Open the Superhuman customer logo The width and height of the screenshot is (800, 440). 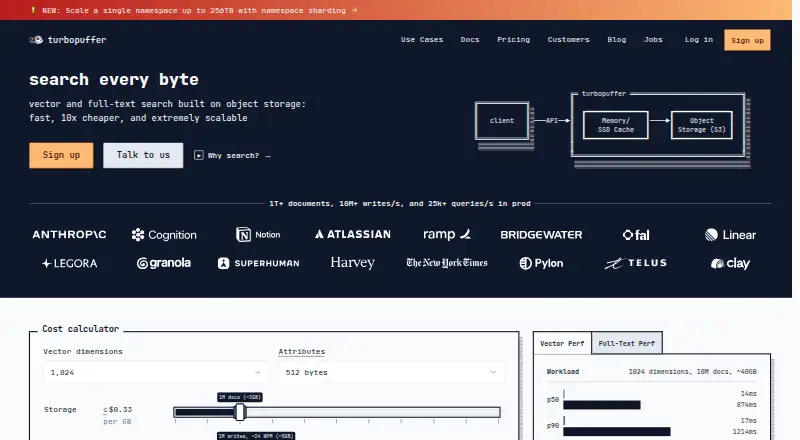click(x=258, y=263)
